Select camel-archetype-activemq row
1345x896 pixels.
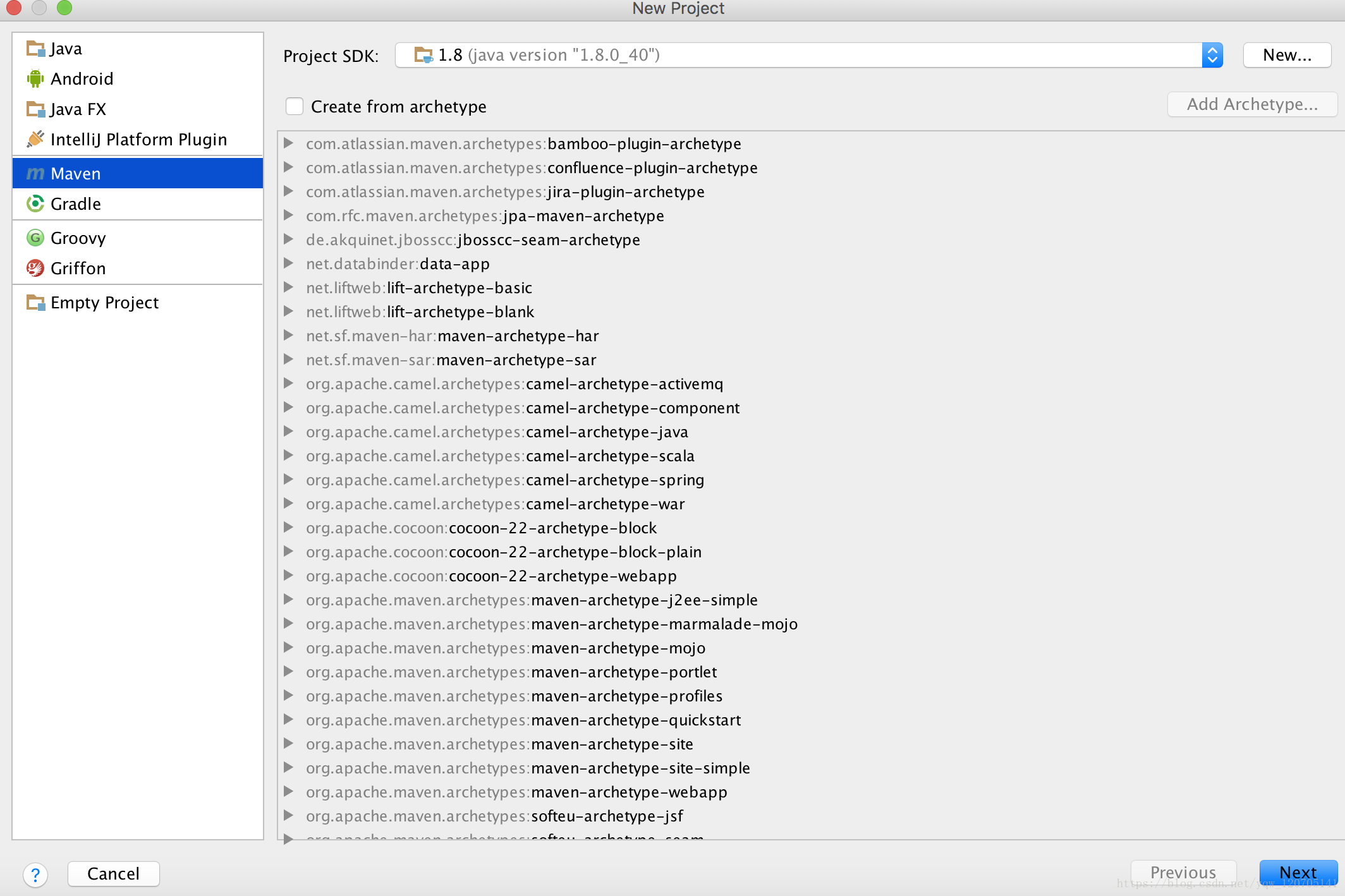(x=810, y=384)
